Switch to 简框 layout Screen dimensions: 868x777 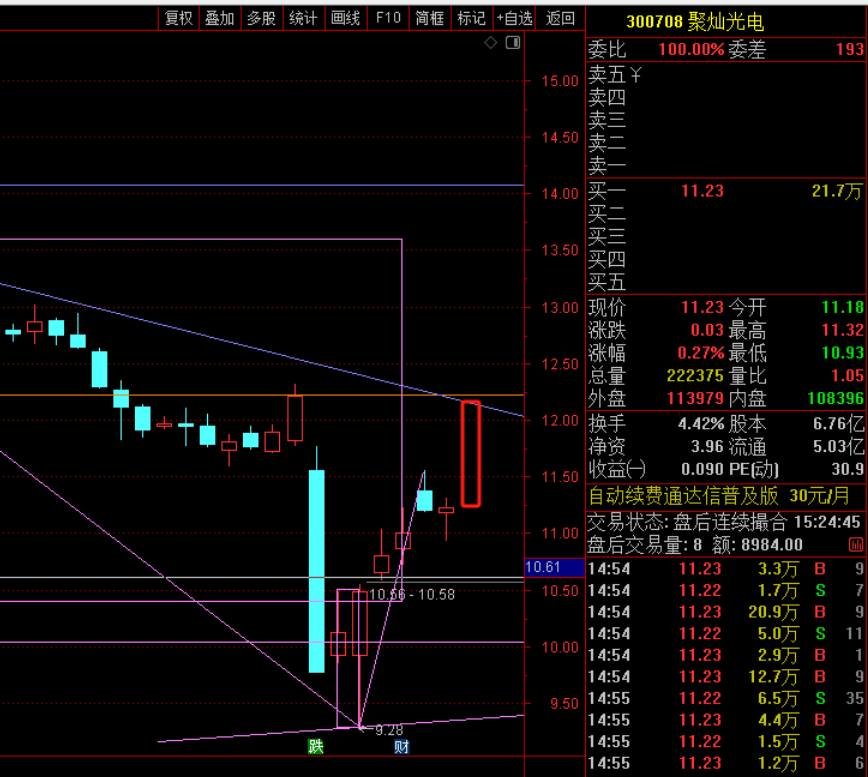pyautogui.click(x=430, y=18)
